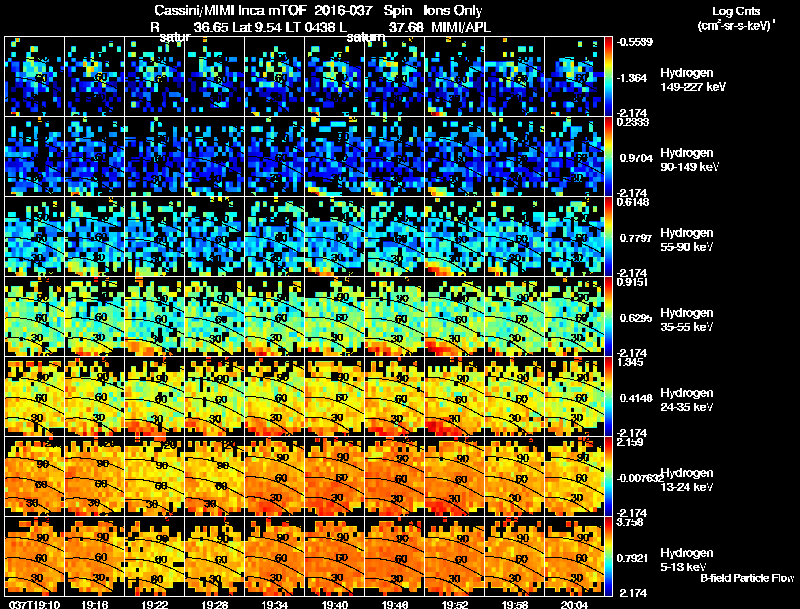Click the MIMI/APL text in header
This screenshot has height=609, width=800.
pyautogui.click(x=461, y=27)
